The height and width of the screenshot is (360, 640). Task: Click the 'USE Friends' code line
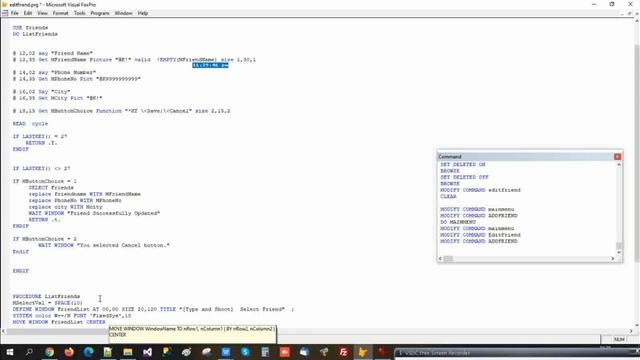pyautogui.click(x=31, y=28)
